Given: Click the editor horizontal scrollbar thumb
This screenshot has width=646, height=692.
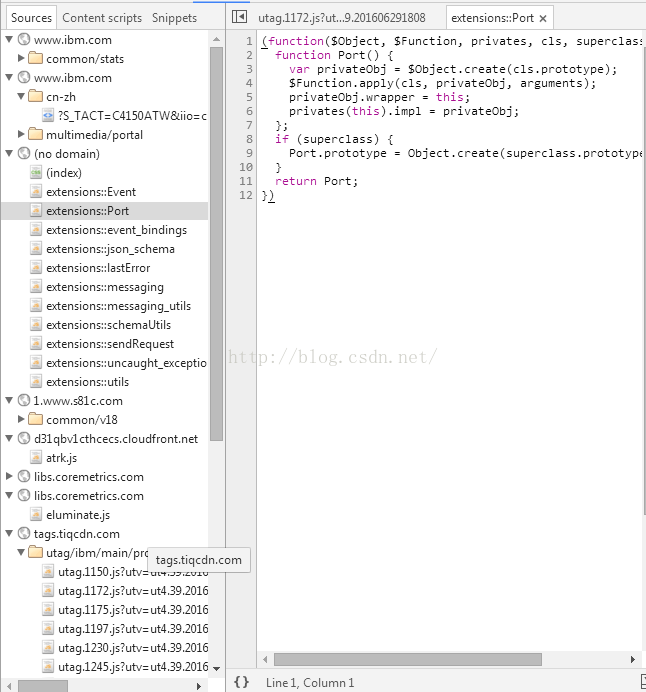Looking at the screenshot, I should (408, 659).
